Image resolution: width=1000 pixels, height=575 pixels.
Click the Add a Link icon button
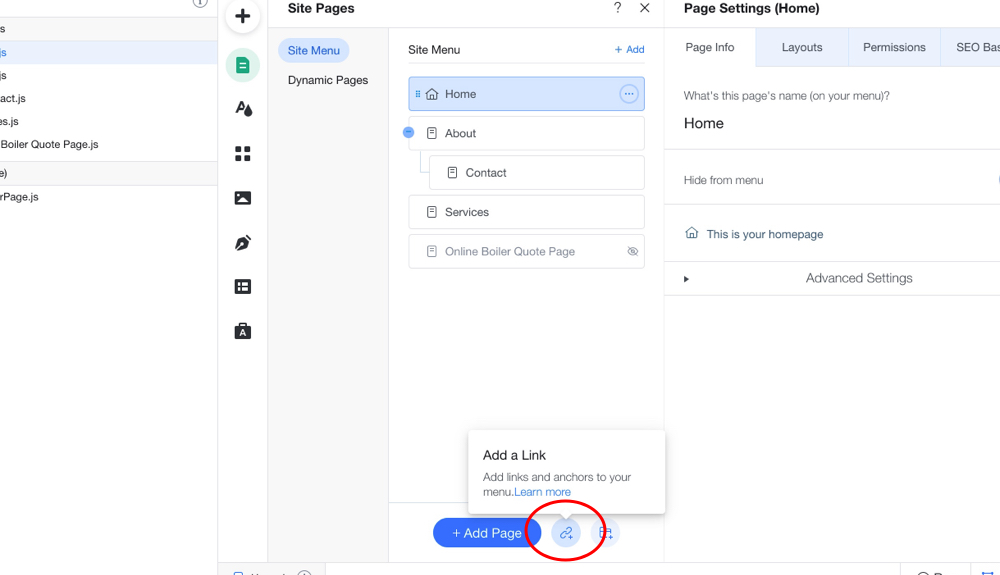[566, 533]
